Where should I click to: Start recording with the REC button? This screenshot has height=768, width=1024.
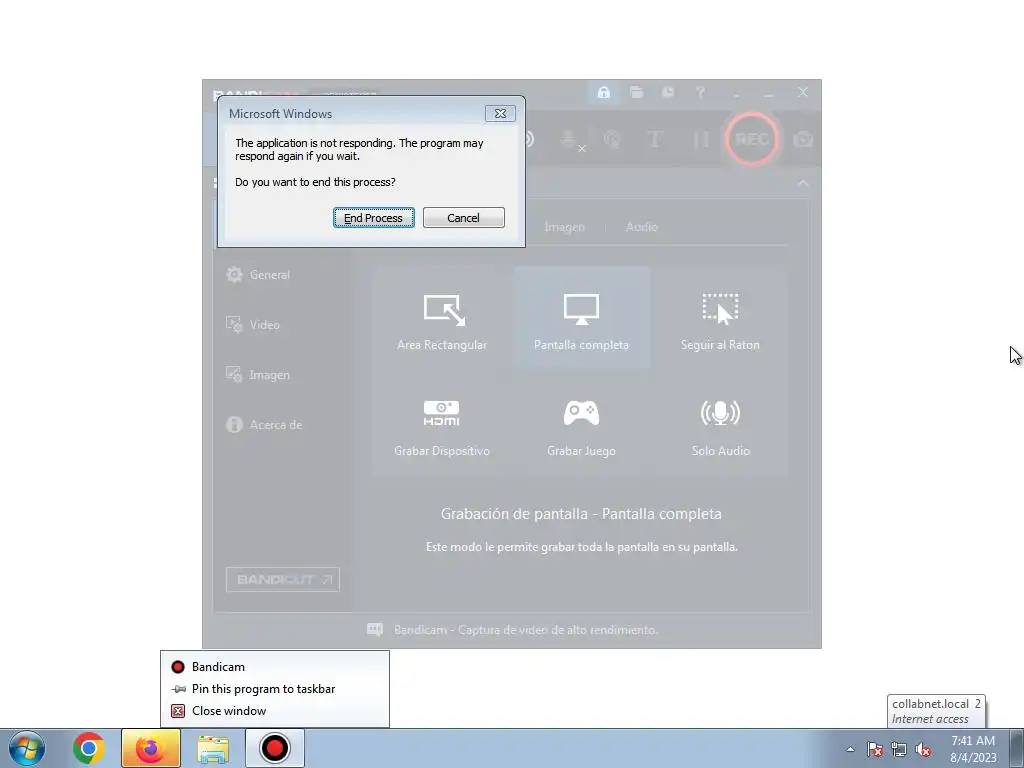click(752, 139)
